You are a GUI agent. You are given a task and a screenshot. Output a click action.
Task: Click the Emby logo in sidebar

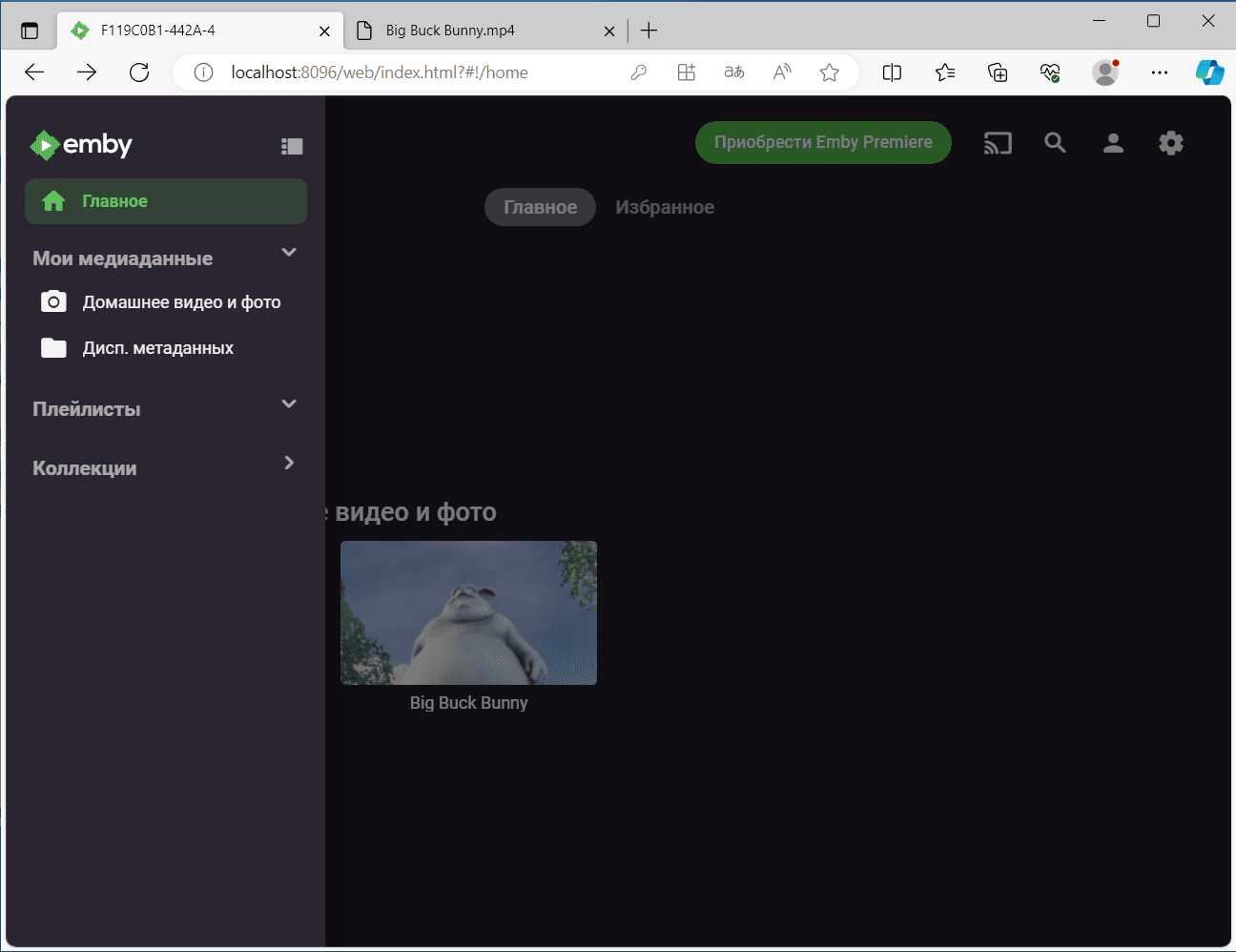[81, 145]
